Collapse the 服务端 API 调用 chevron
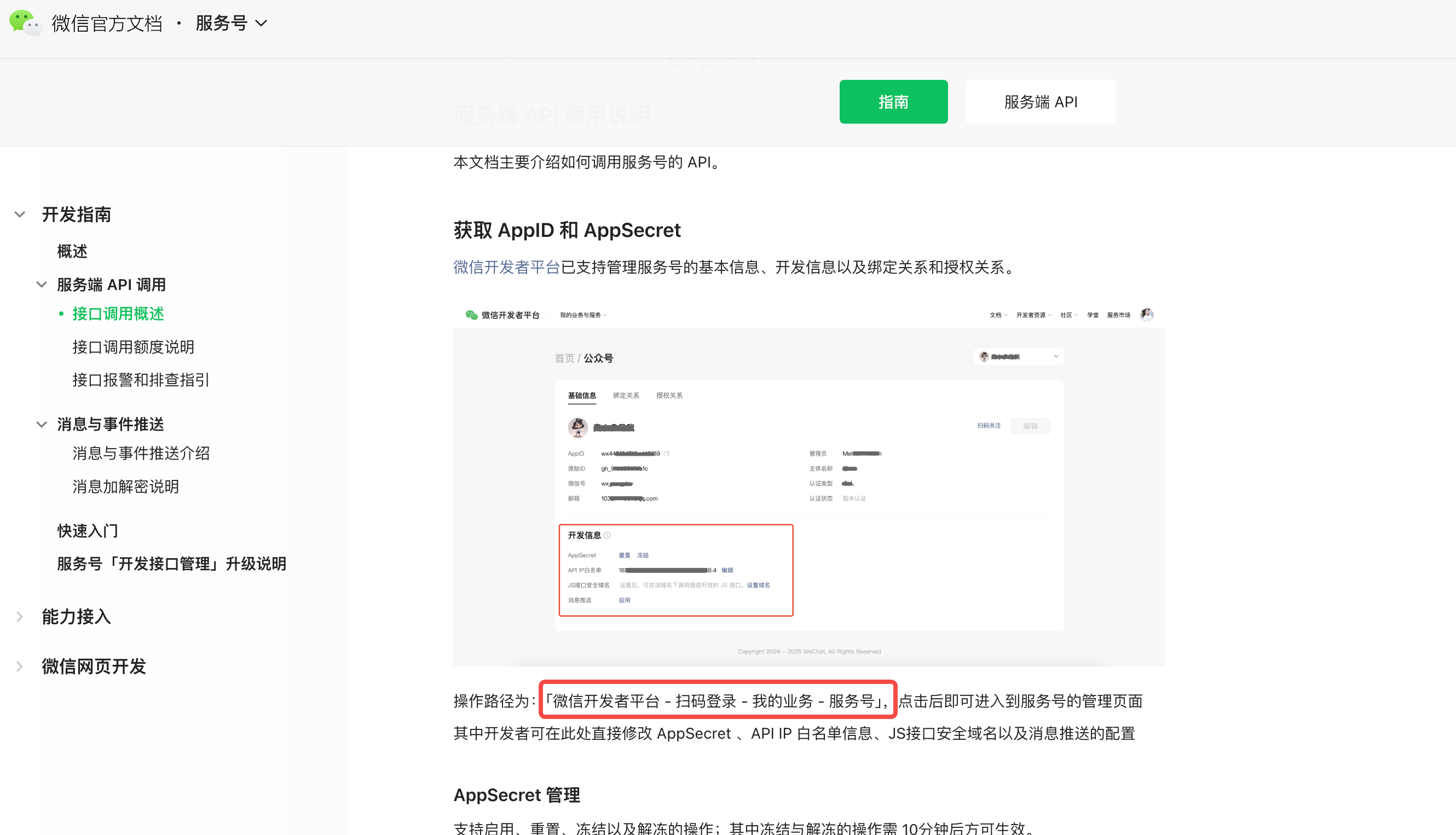Viewport: 1456px width, 835px height. [41, 285]
